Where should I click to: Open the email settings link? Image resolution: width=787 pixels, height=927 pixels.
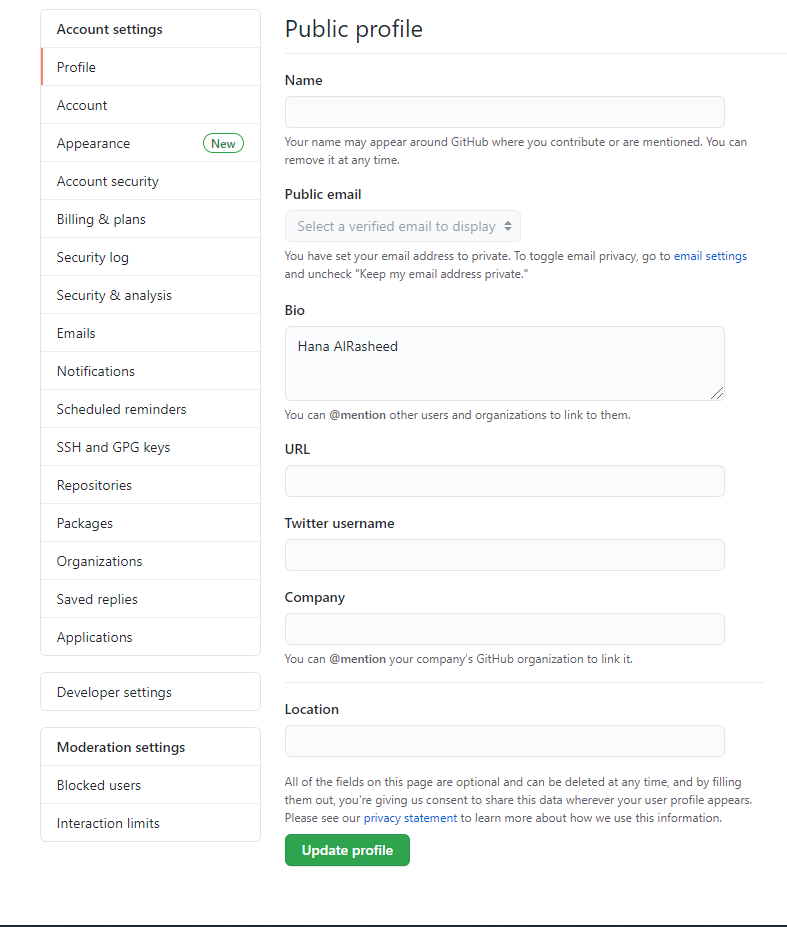click(710, 256)
